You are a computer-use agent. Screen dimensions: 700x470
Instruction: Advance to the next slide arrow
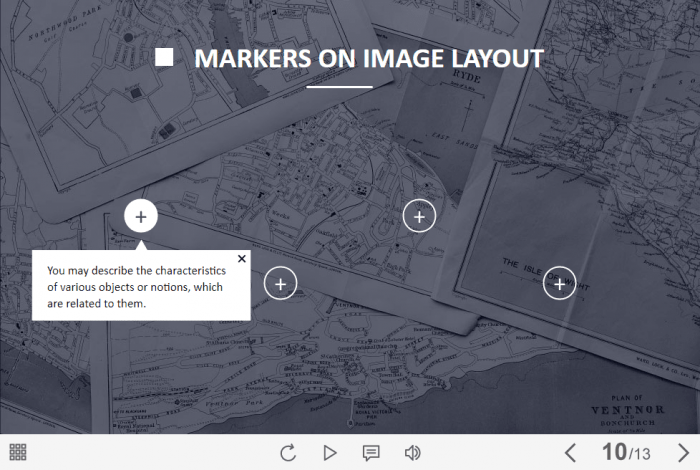[x=683, y=453]
